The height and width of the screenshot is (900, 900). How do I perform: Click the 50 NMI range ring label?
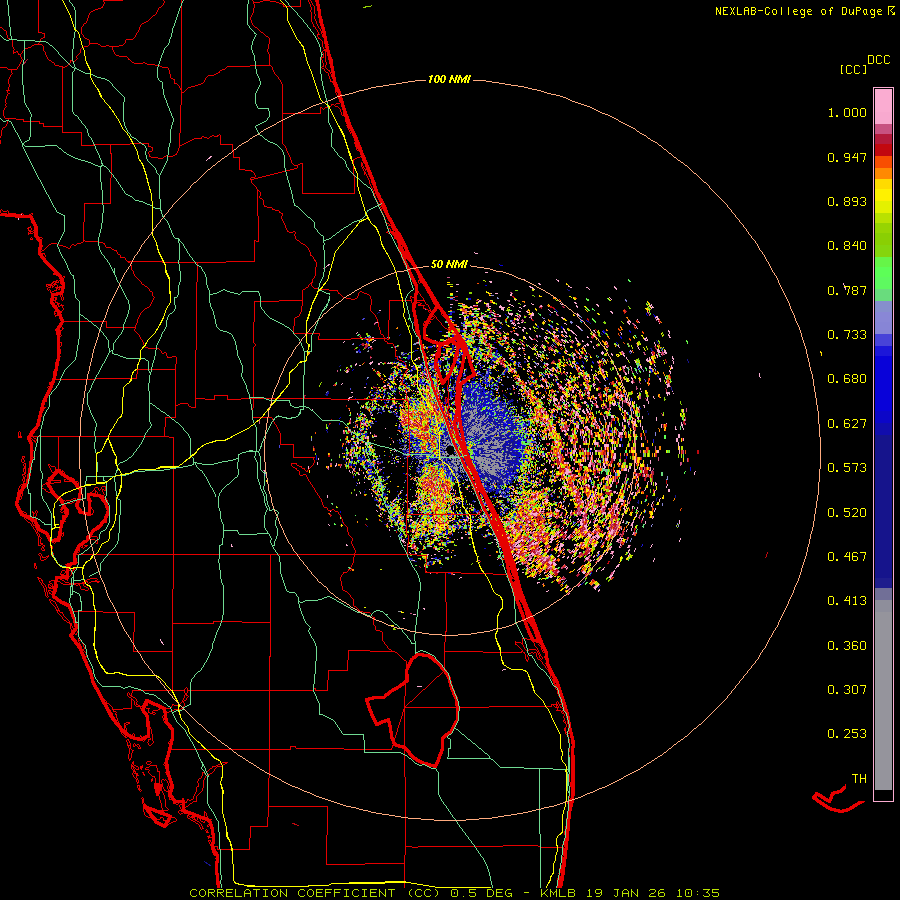[449, 264]
